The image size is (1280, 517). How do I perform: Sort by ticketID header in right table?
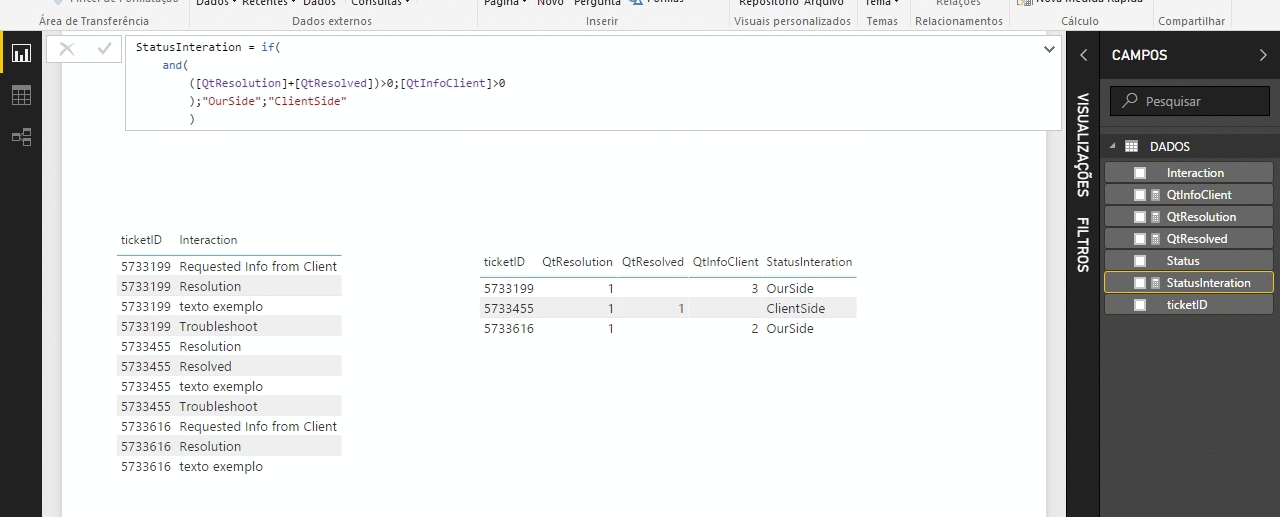click(x=504, y=262)
